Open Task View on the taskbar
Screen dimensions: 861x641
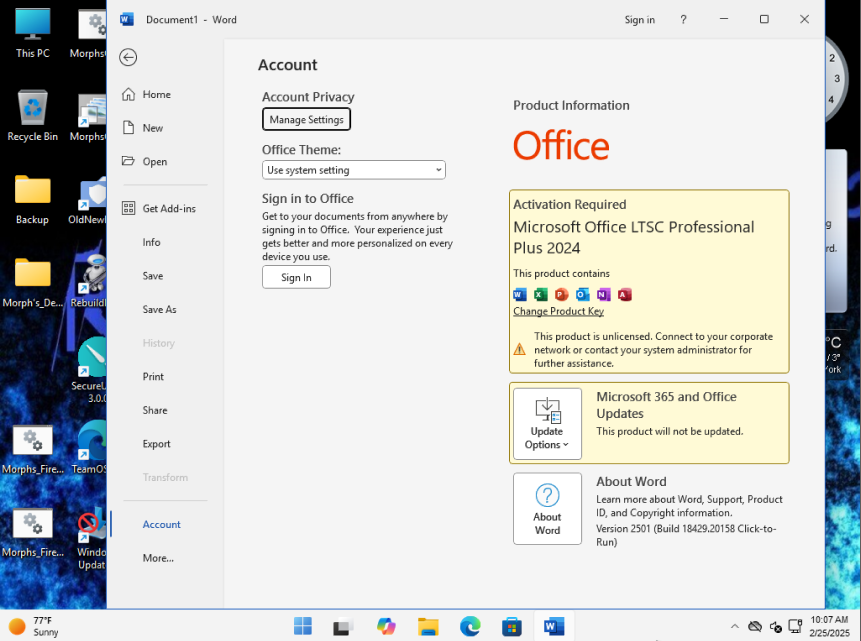point(344,626)
